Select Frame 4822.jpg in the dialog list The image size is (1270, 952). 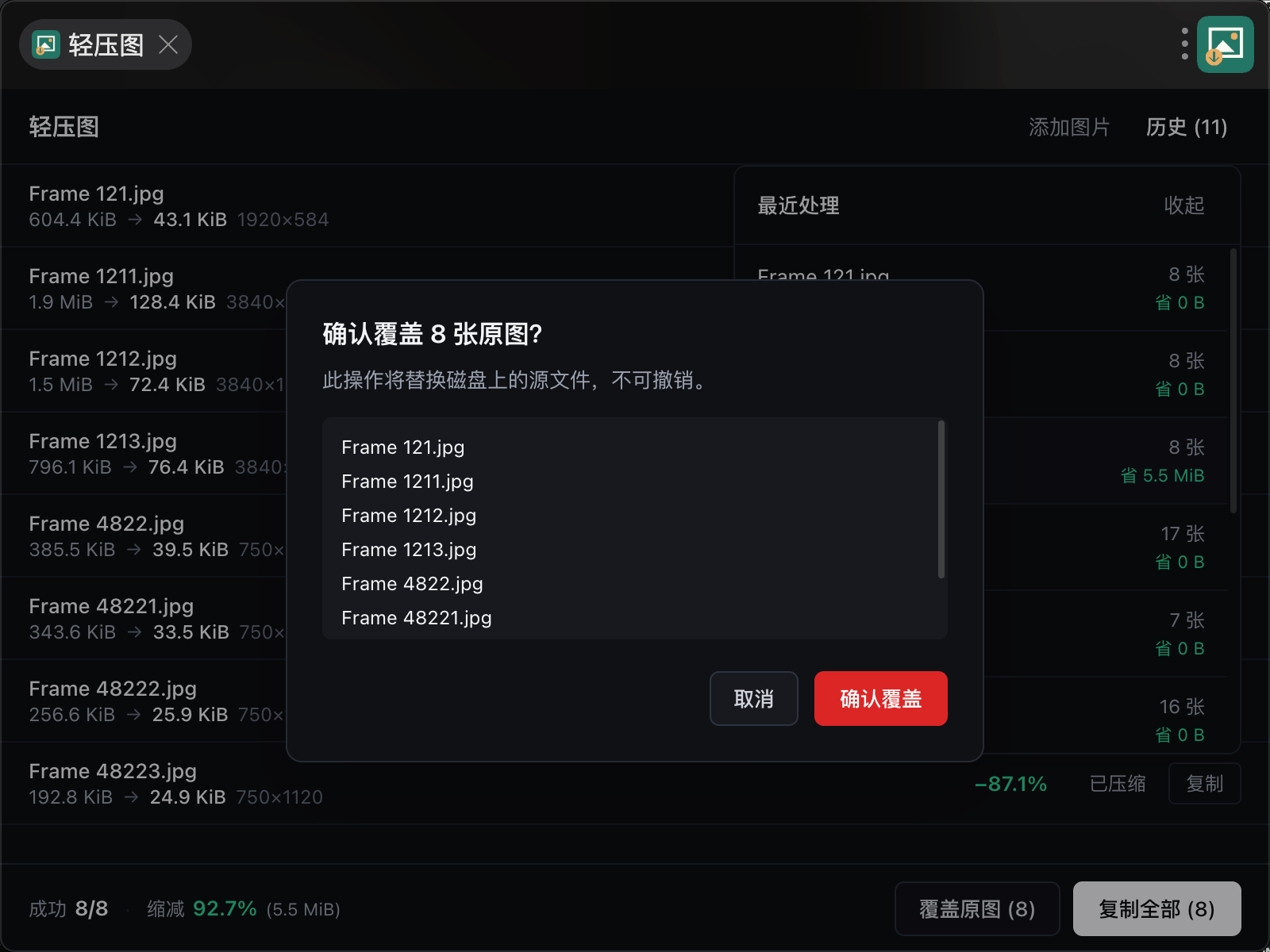pos(412,584)
